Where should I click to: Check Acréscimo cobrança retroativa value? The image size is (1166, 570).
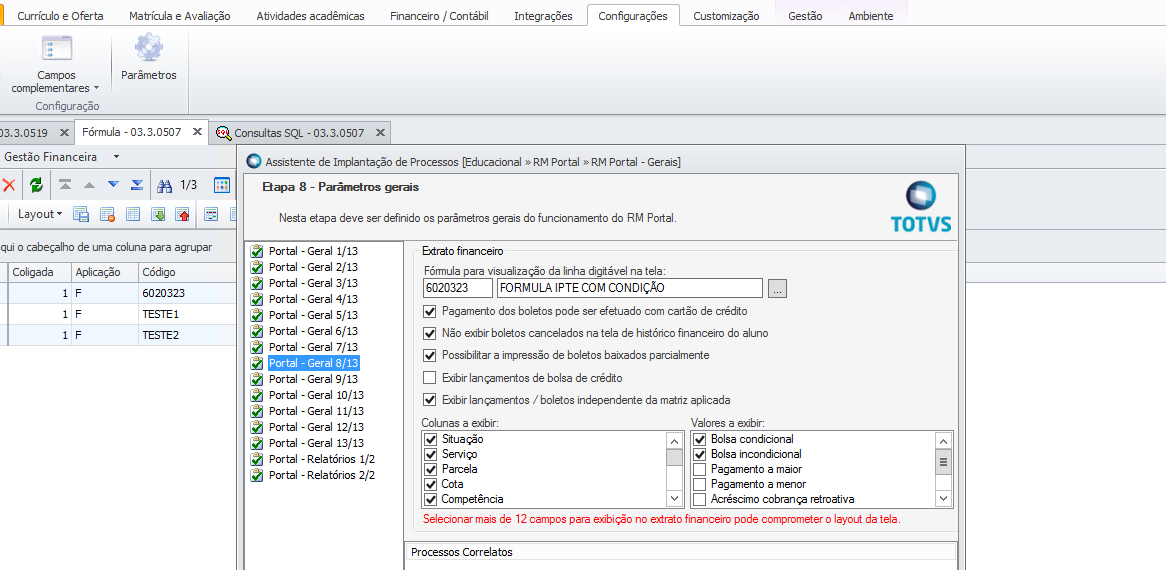point(699,499)
